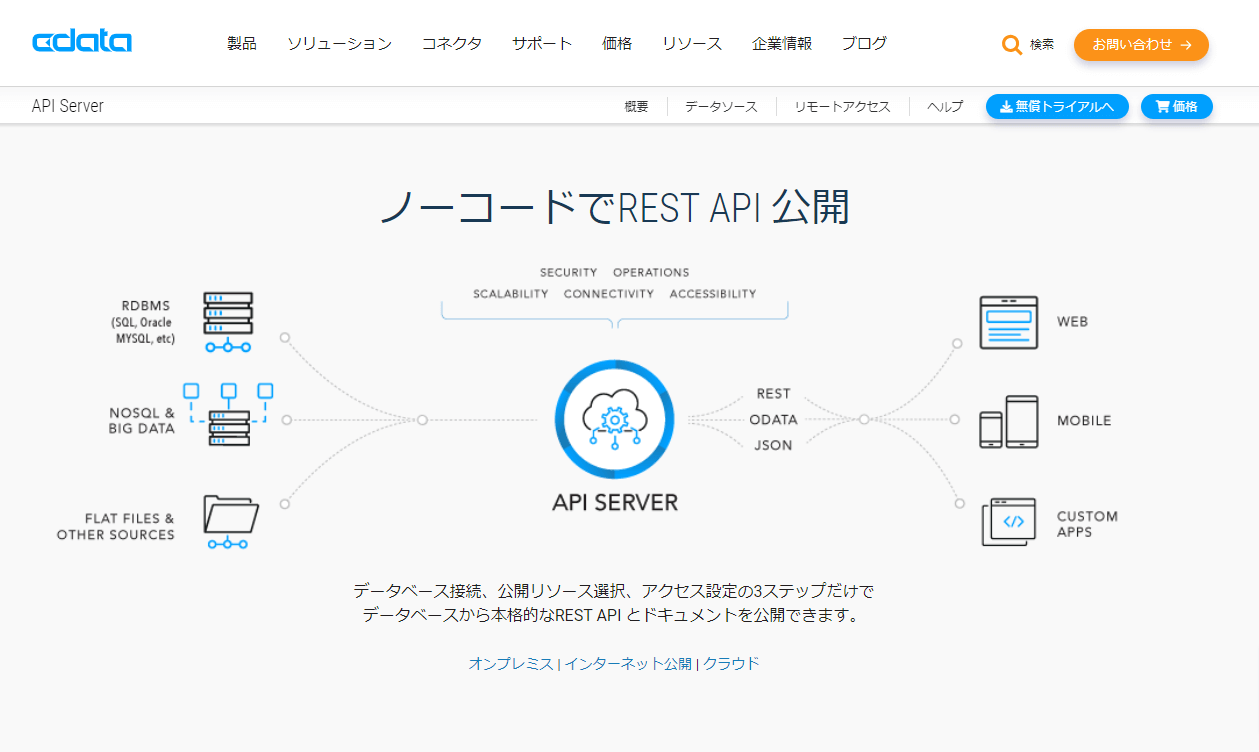Screen dimensions: 1259x752
Task: Click the NOSQL & BIG DATA database icon
Action: pyautogui.click(x=228, y=420)
